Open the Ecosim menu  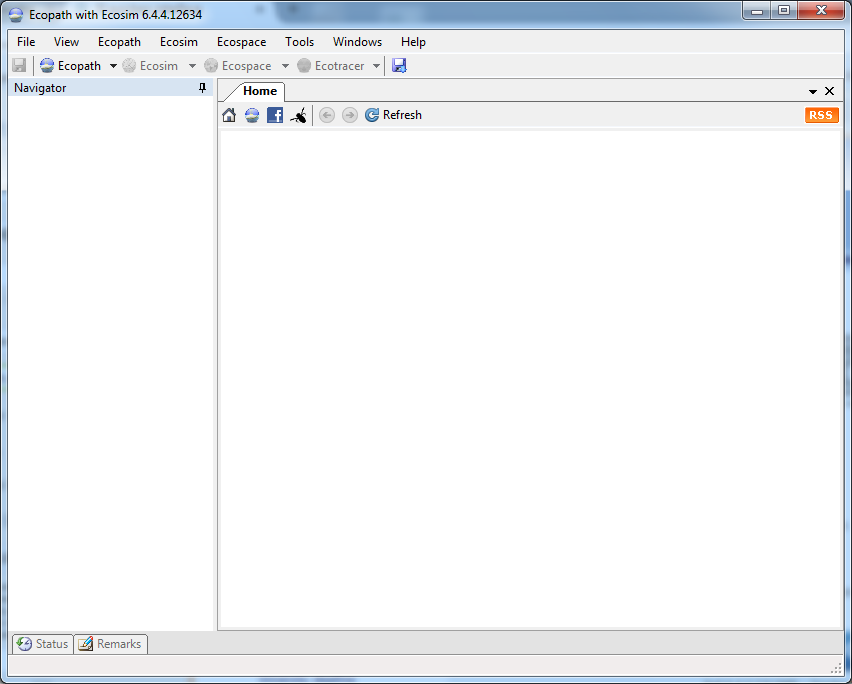coord(179,42)
